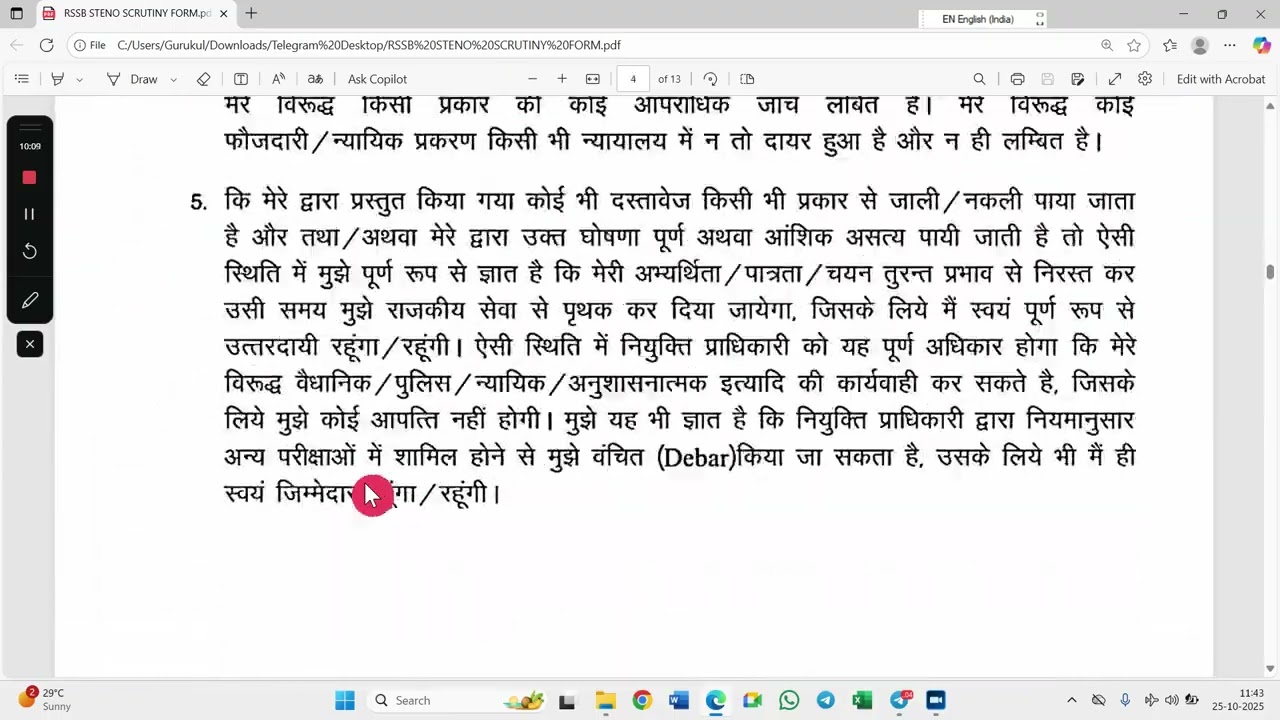Toggle fit to width view
This screenshot has width=1280, height=720.
point(593,79)
